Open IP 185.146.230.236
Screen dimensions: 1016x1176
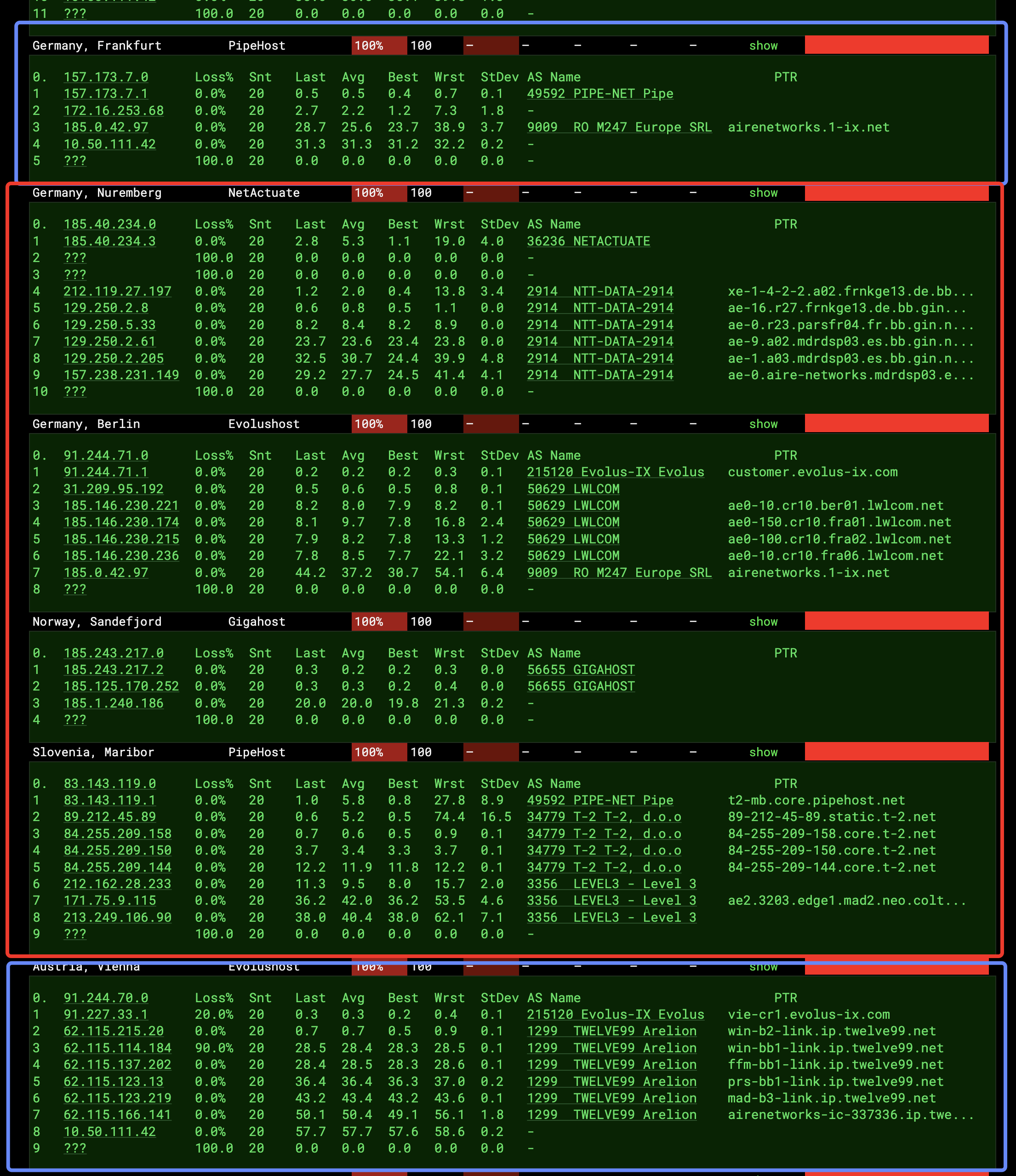point(121,555)
